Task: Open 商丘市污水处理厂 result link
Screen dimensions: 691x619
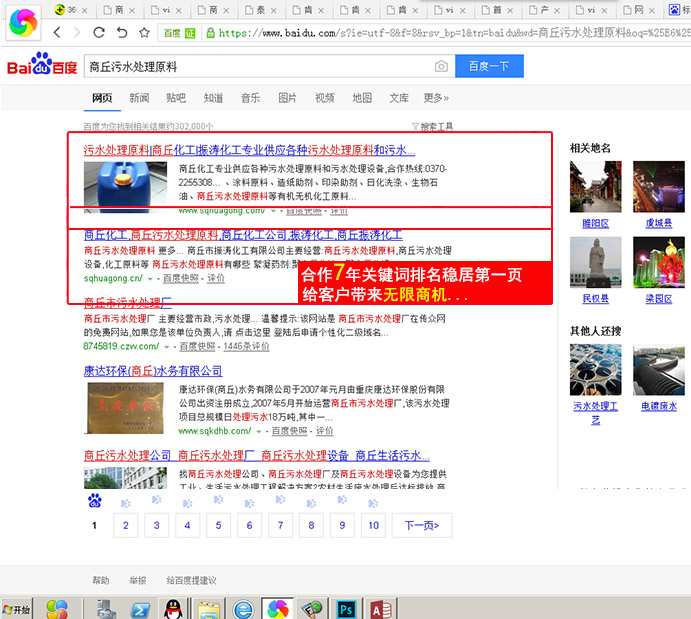Action: [x=128, y=302]
